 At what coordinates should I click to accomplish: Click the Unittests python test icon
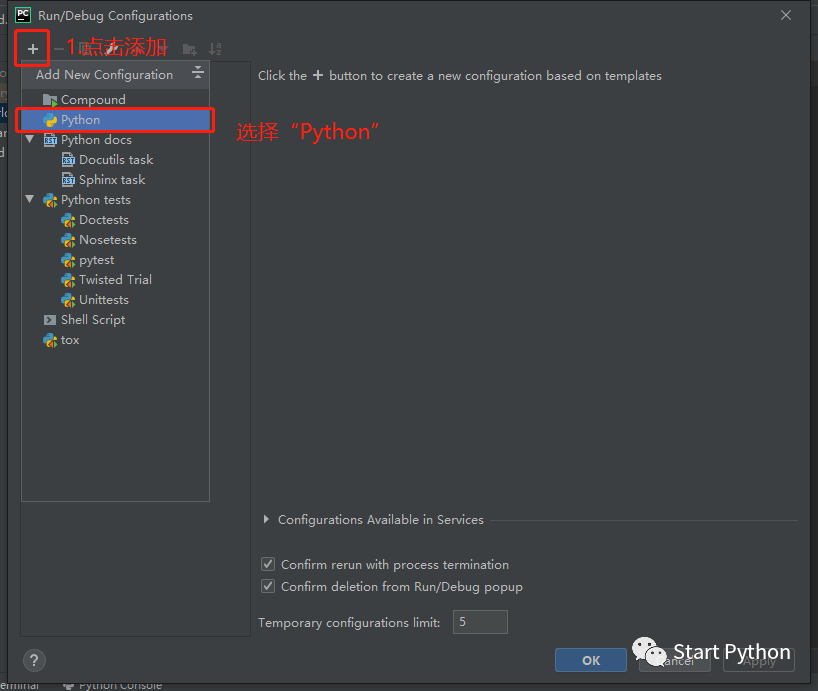click(68, 300)
